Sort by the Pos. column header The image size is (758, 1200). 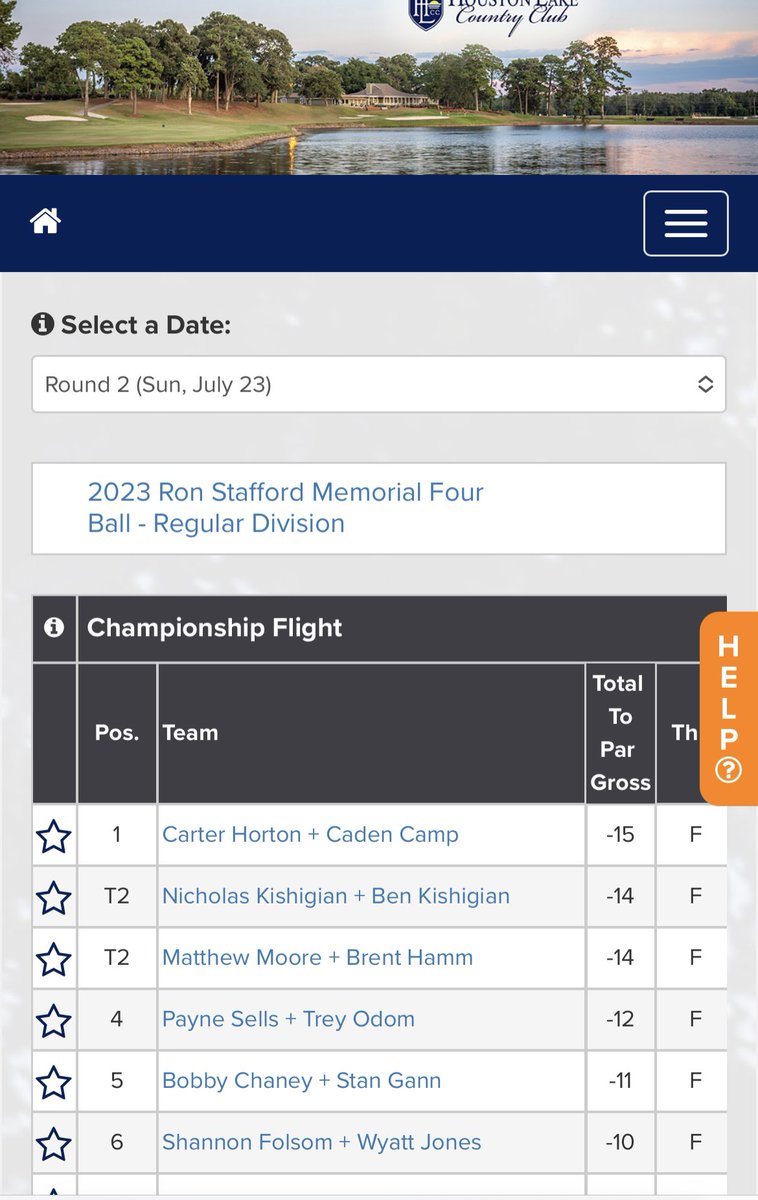pos(117,733)
